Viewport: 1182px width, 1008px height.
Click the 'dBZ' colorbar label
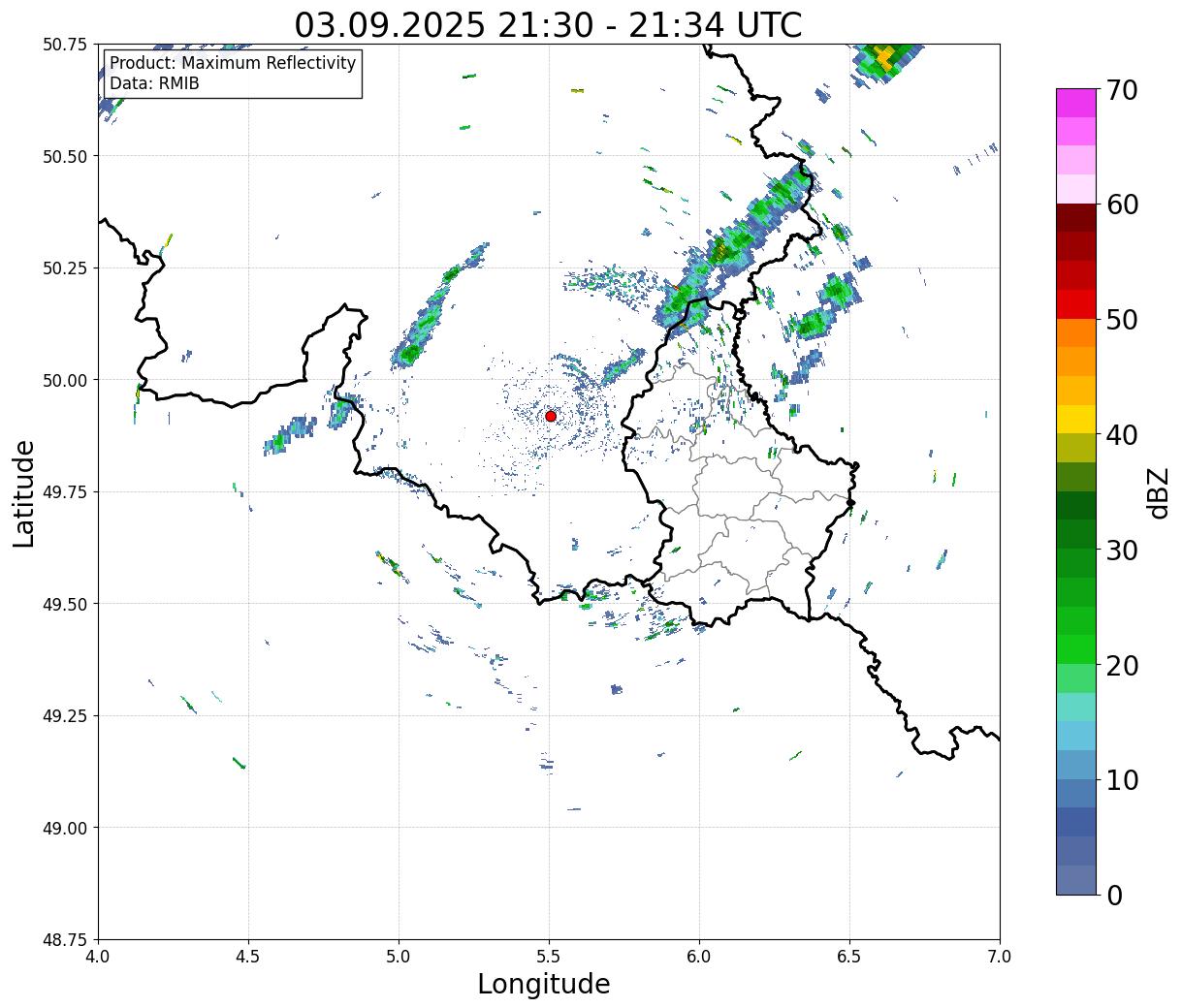[1159, 491]
